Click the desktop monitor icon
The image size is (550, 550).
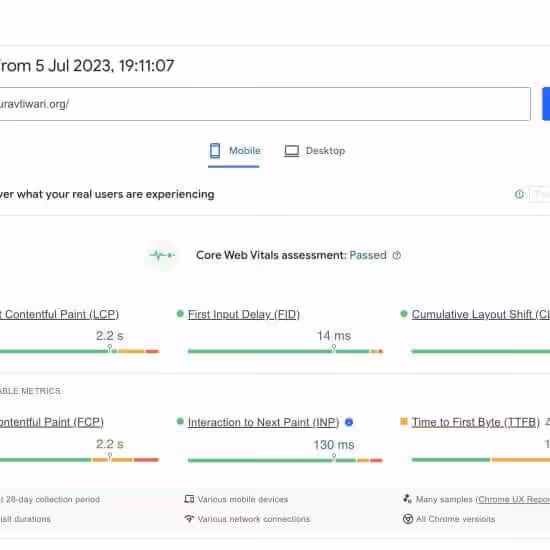pos(291,151)
